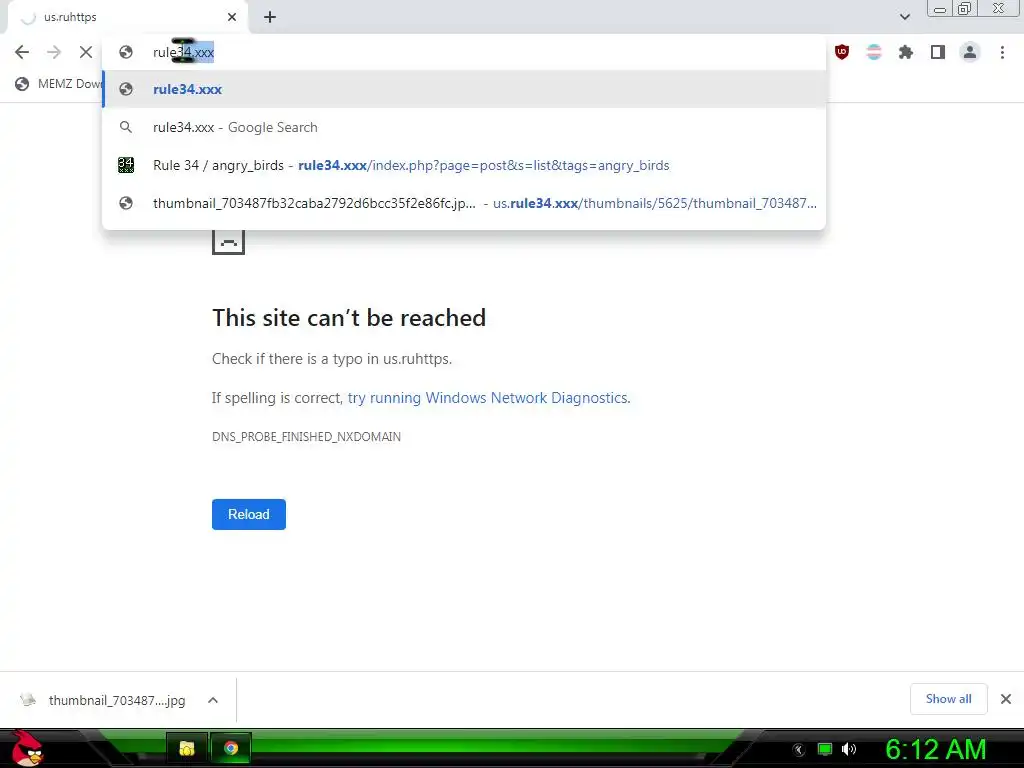1024x768 pixels.
Task: Open a new tab with plus button
Action: coord(270,17)
